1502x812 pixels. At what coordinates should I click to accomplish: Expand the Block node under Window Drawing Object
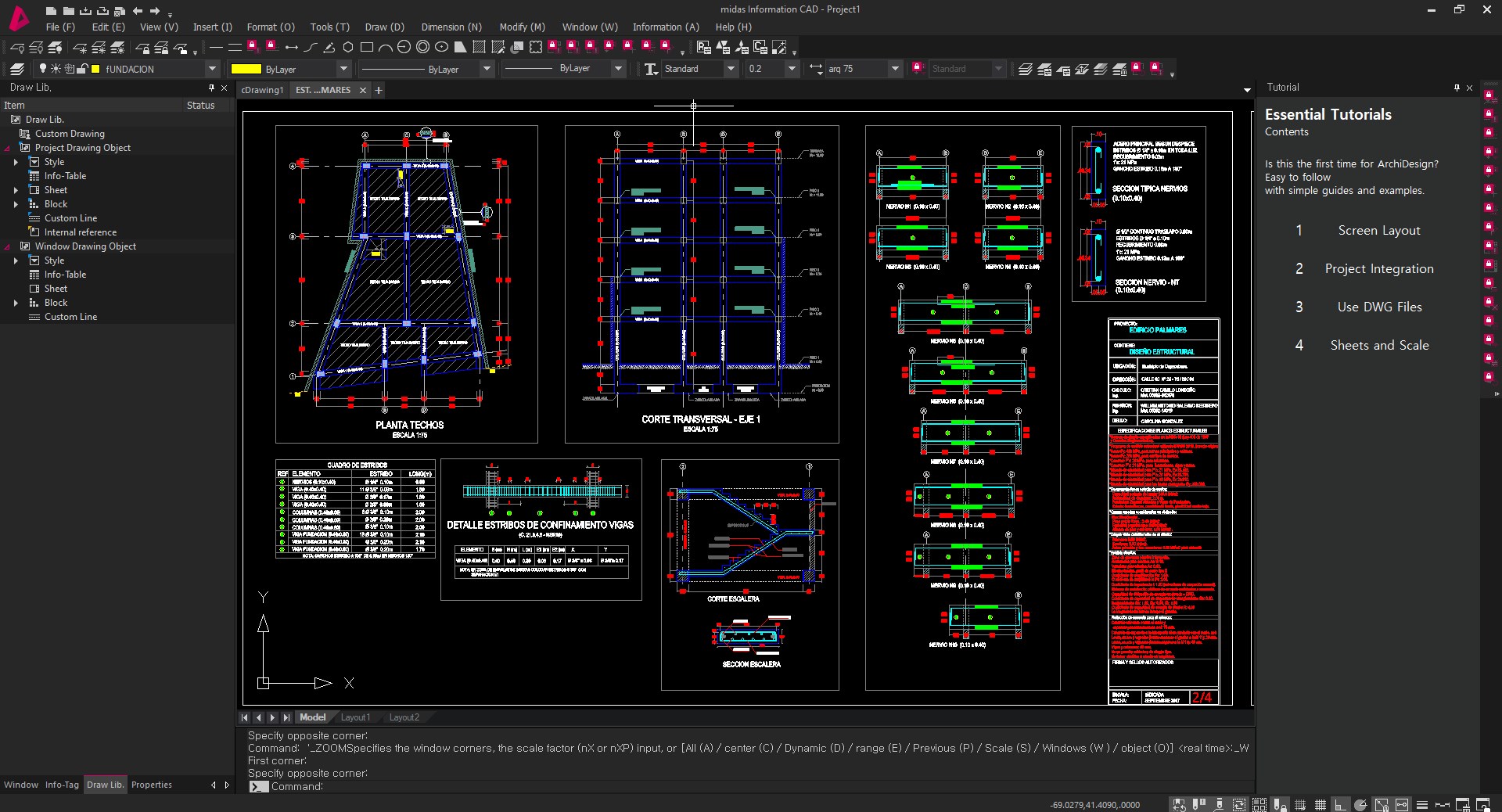tap(16, 303)
